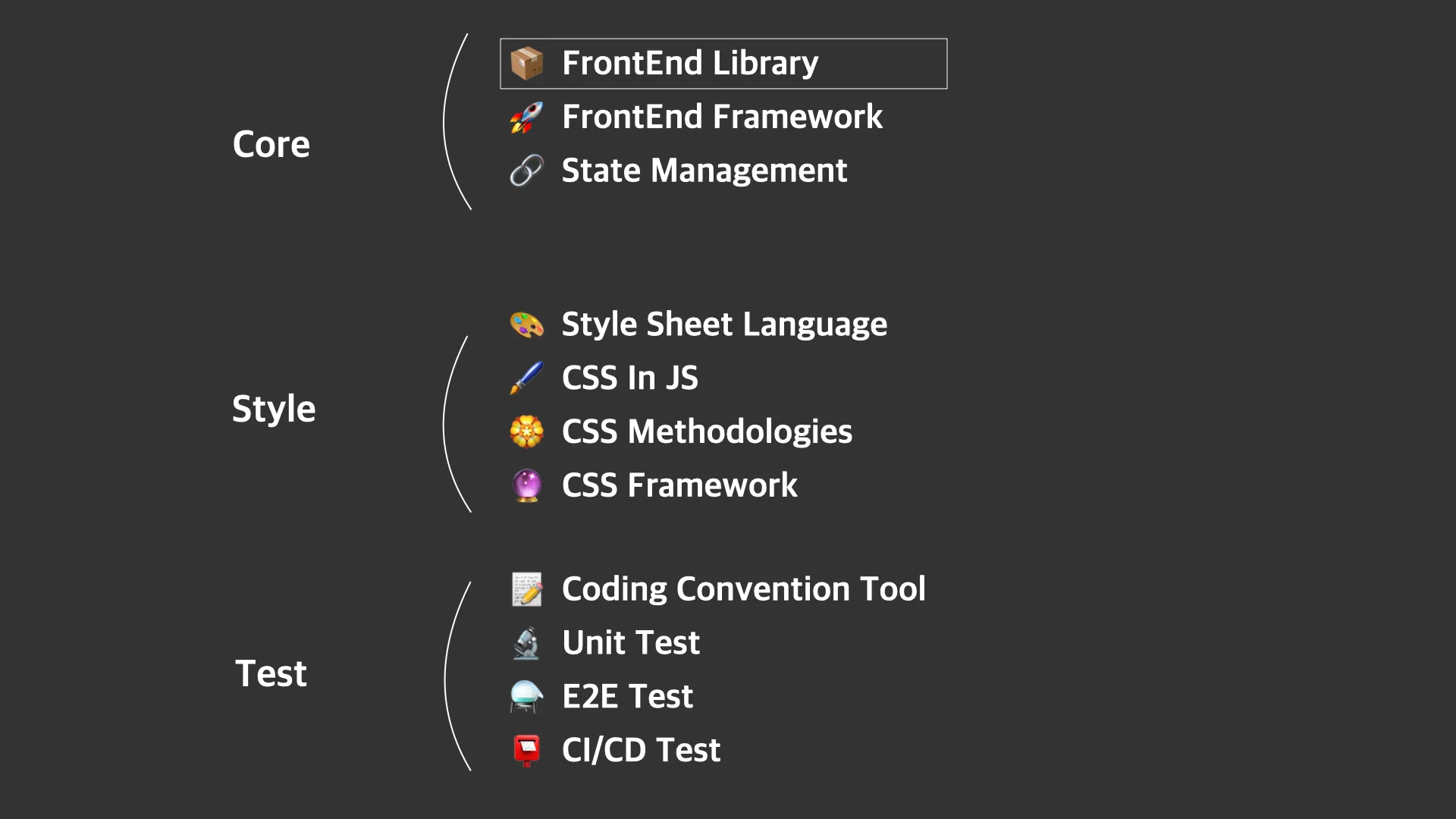
Task: Select the Style Sheet Language item
Action: (x=724, y=325)
